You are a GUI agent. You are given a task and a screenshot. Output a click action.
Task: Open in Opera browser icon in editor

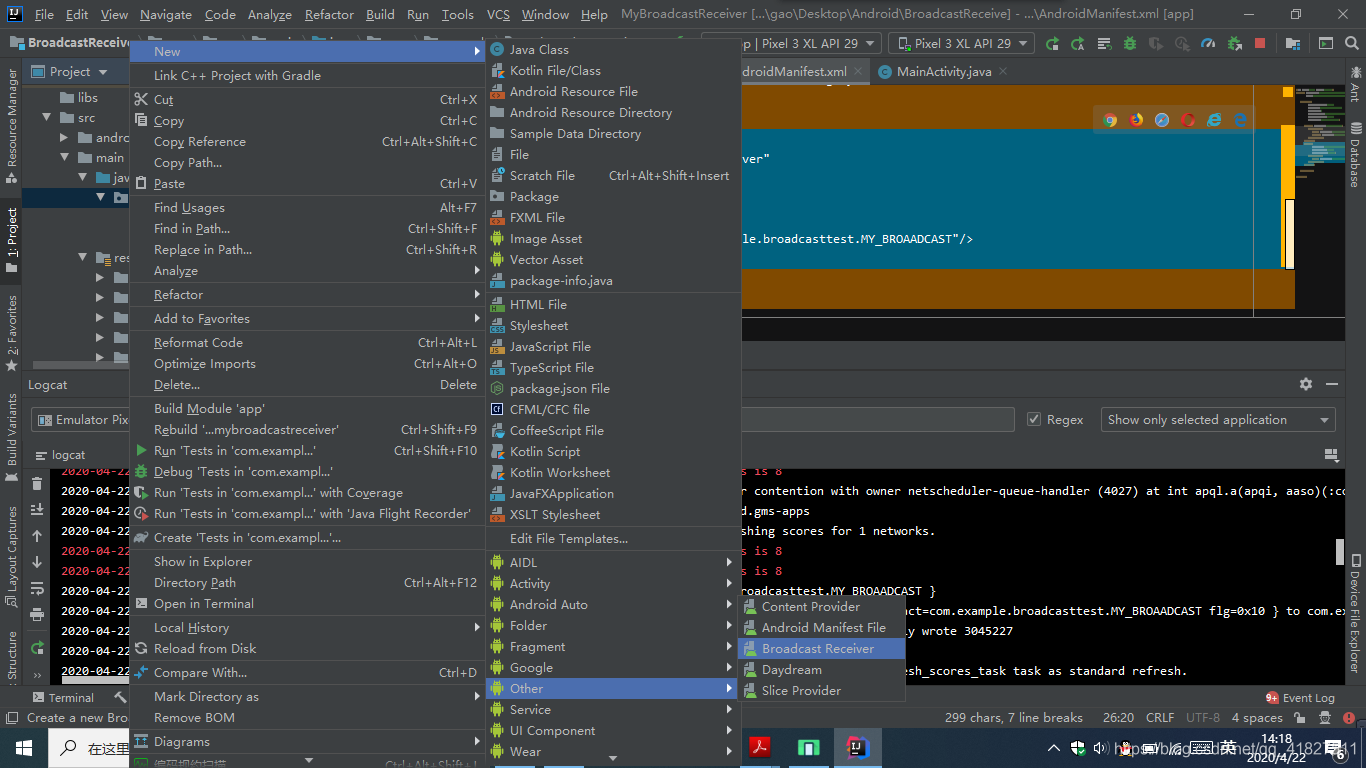pyautogui.click(x=1188, y=120)
